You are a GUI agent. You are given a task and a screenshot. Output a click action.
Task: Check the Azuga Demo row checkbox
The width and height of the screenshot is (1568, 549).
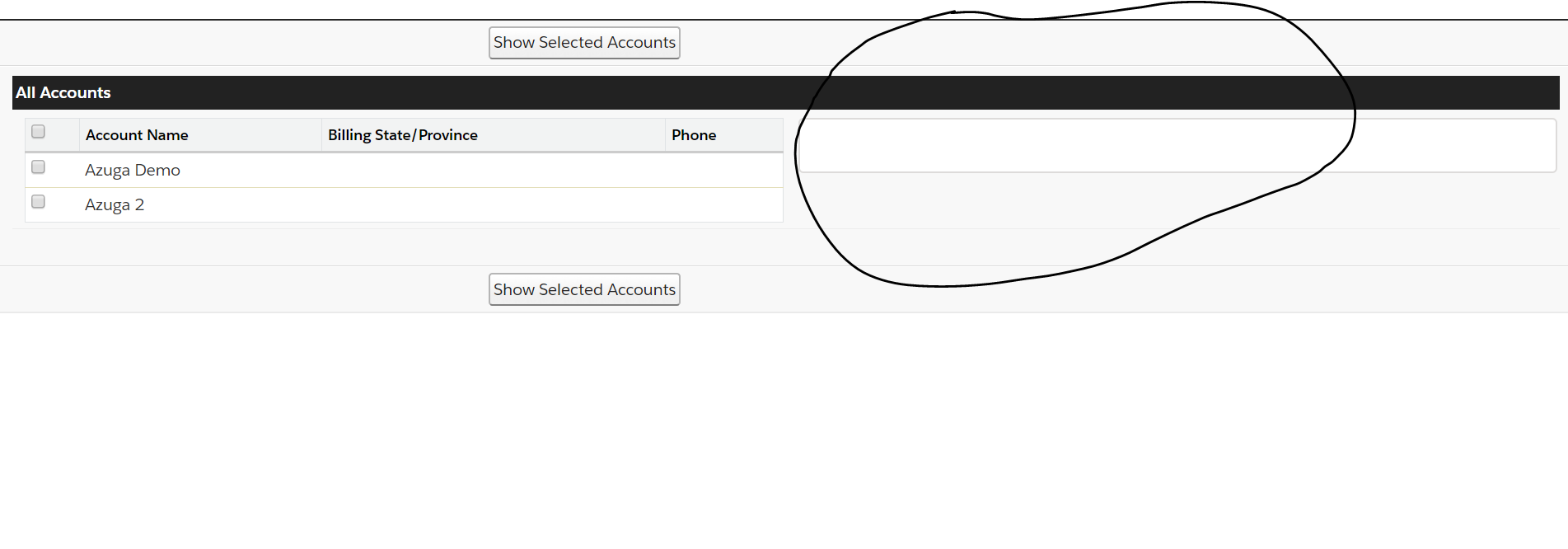[x=38, y=167]
